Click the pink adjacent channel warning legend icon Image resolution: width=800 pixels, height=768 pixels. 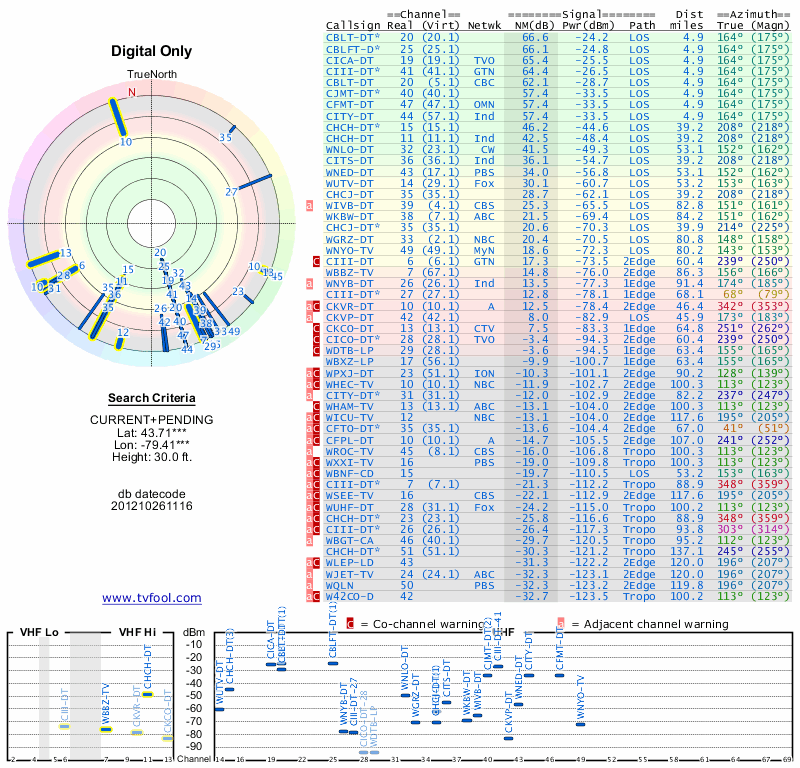(x=561, y=624)
